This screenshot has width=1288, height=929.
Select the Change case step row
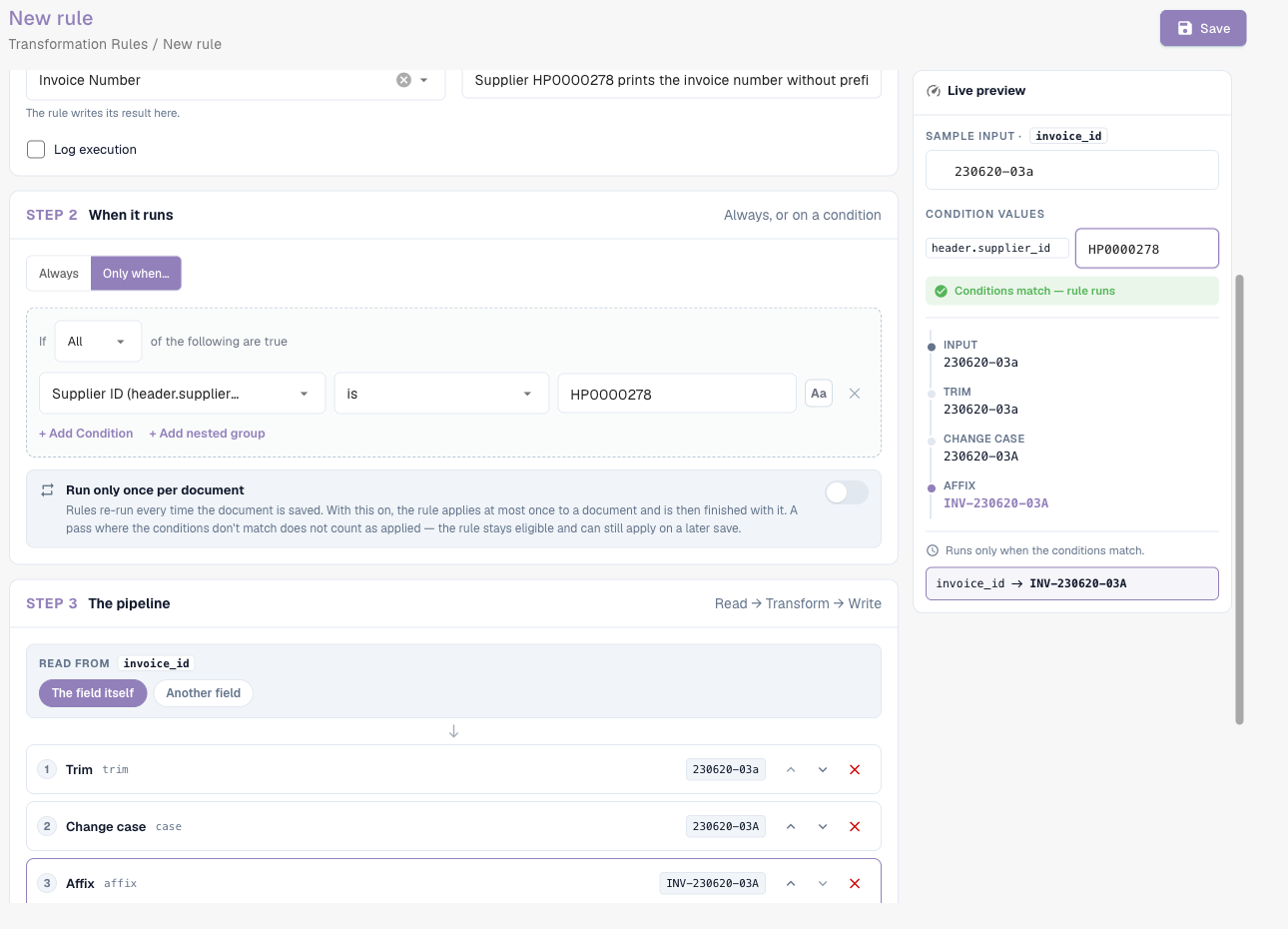pos(453,827)
